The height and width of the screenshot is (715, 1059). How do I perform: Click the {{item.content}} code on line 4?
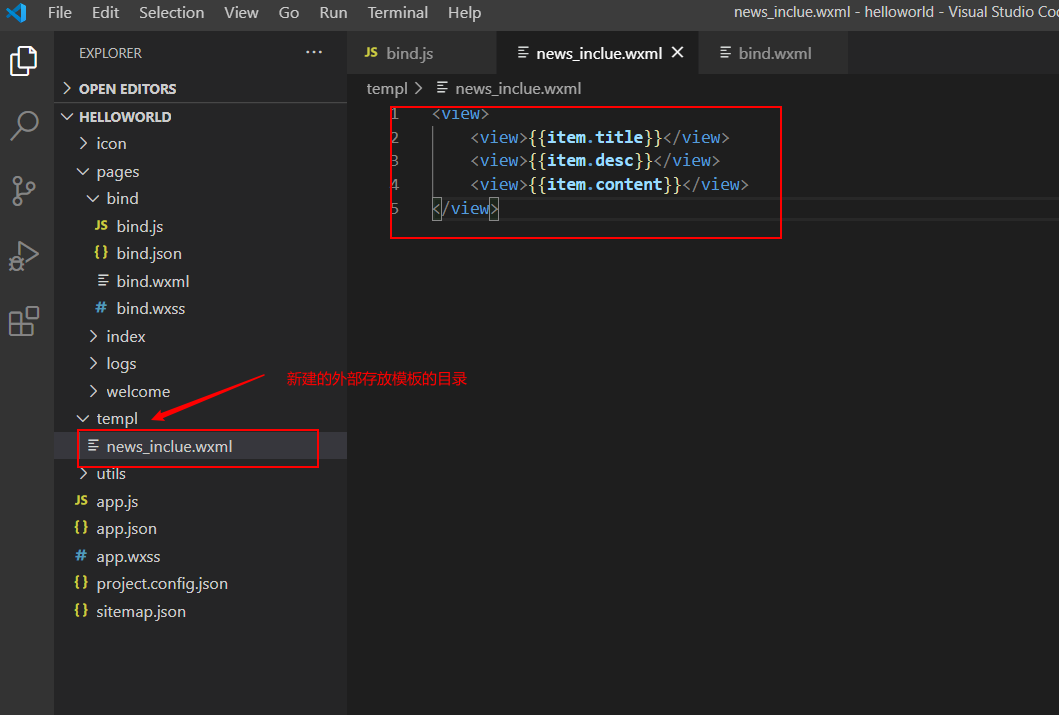604,184
